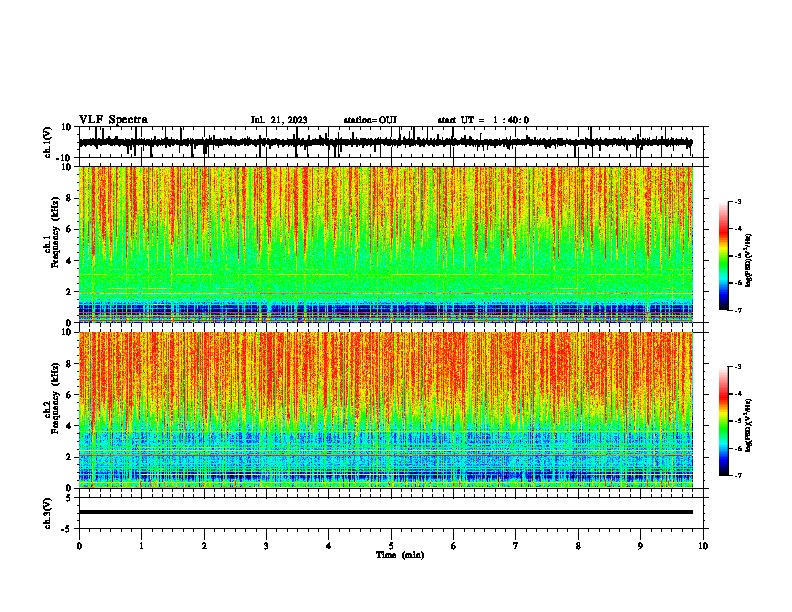Click time axis tick label "7"
Viewport: 792px width, 612px height.
coord(516,546)
